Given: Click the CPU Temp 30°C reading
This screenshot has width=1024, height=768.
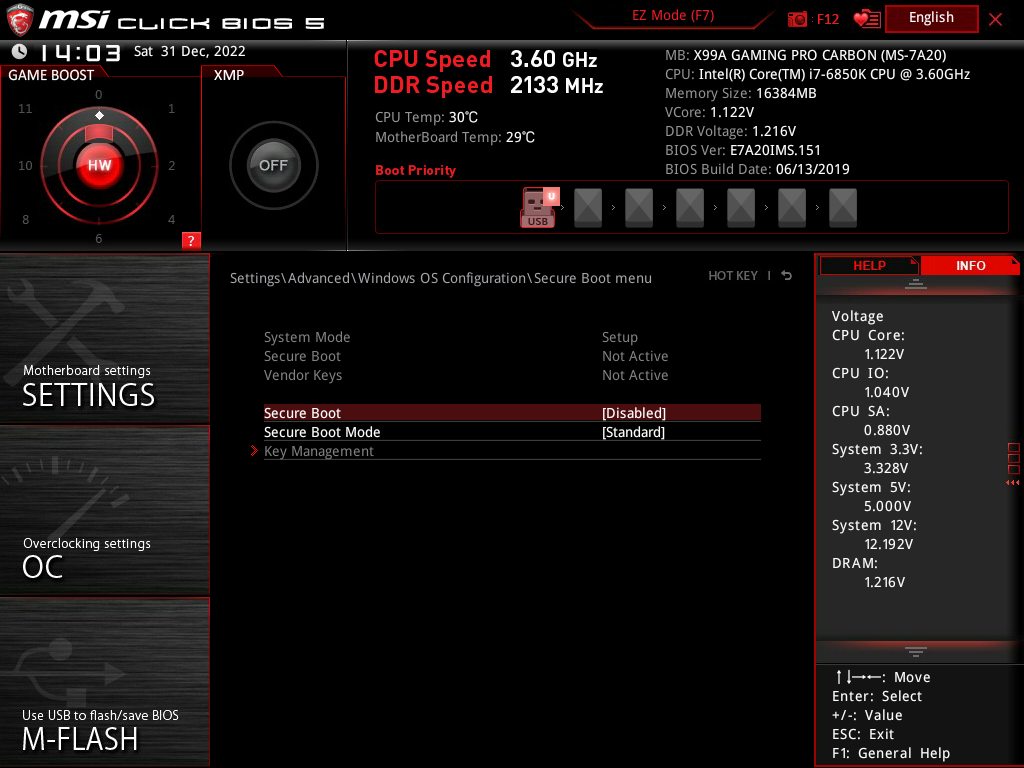Looking at the screenshot, I should 426,118.
